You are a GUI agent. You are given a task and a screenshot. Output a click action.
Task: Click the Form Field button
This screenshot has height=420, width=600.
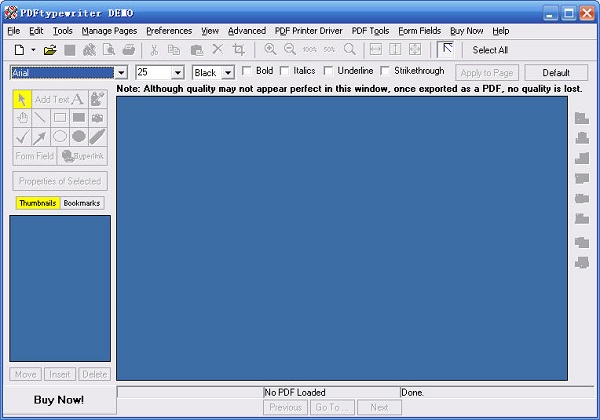[35, 156]
